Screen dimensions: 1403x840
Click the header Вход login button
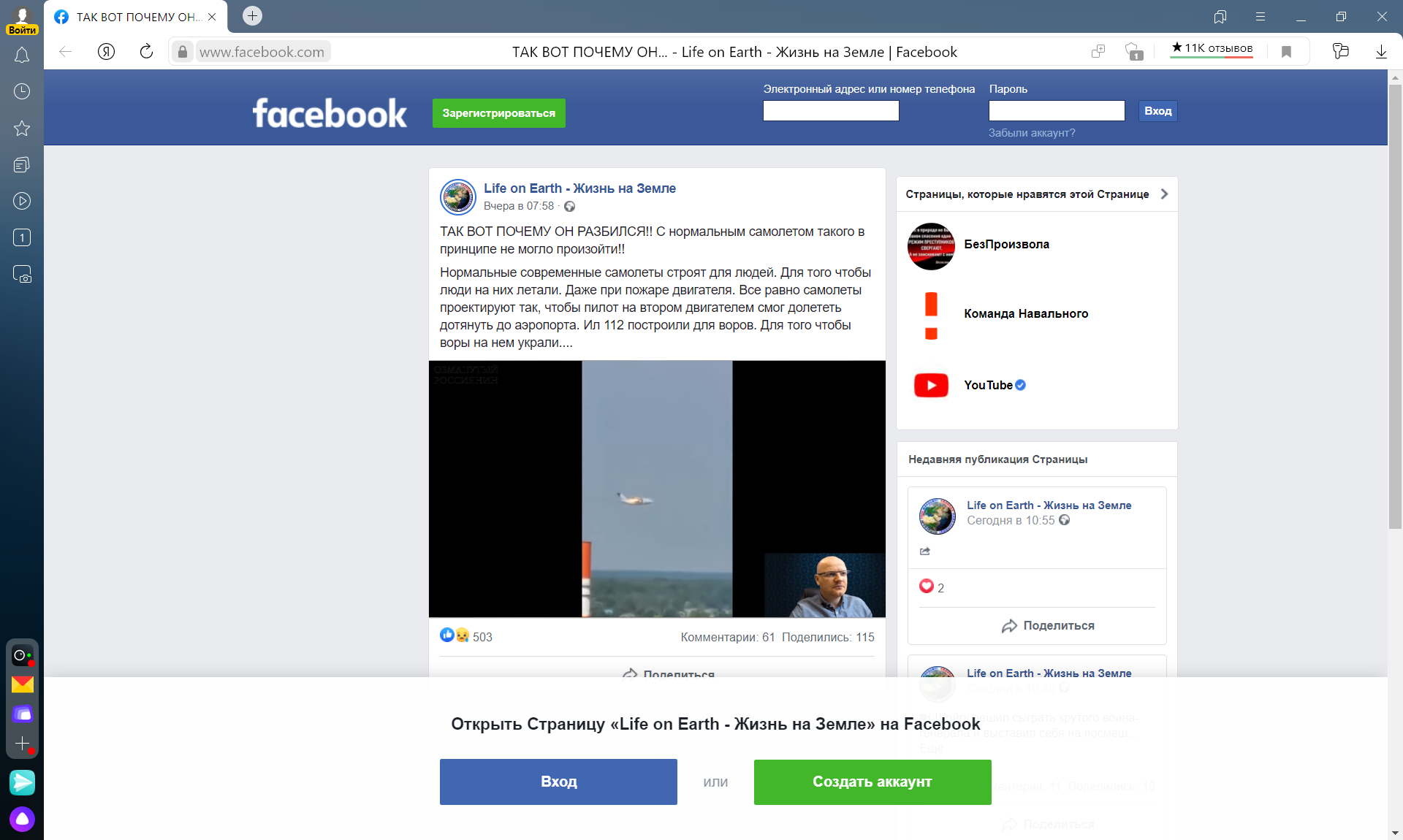click(x=1157, y=111)
